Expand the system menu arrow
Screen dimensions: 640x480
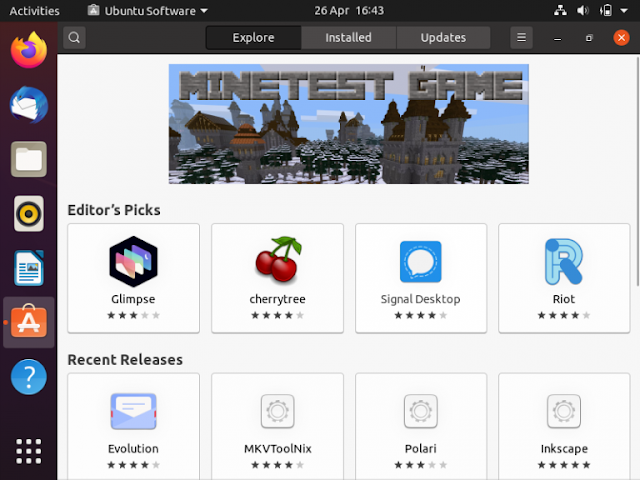tap(624, 11)
